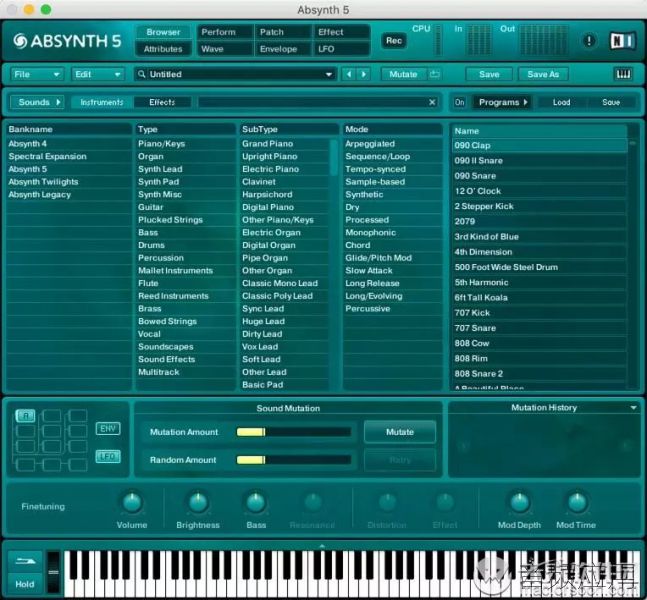Viewport: 647px width, 600px height.
Task: Open the Edit dropdown menu
Action: click(x=98, y=74)
